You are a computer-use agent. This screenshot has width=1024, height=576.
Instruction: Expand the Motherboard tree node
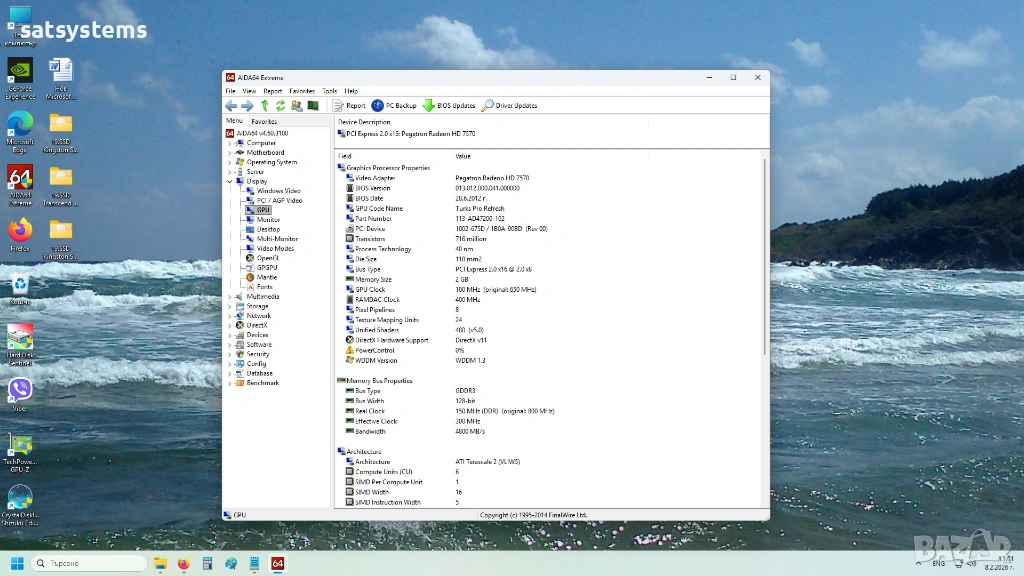pos(229,153)
